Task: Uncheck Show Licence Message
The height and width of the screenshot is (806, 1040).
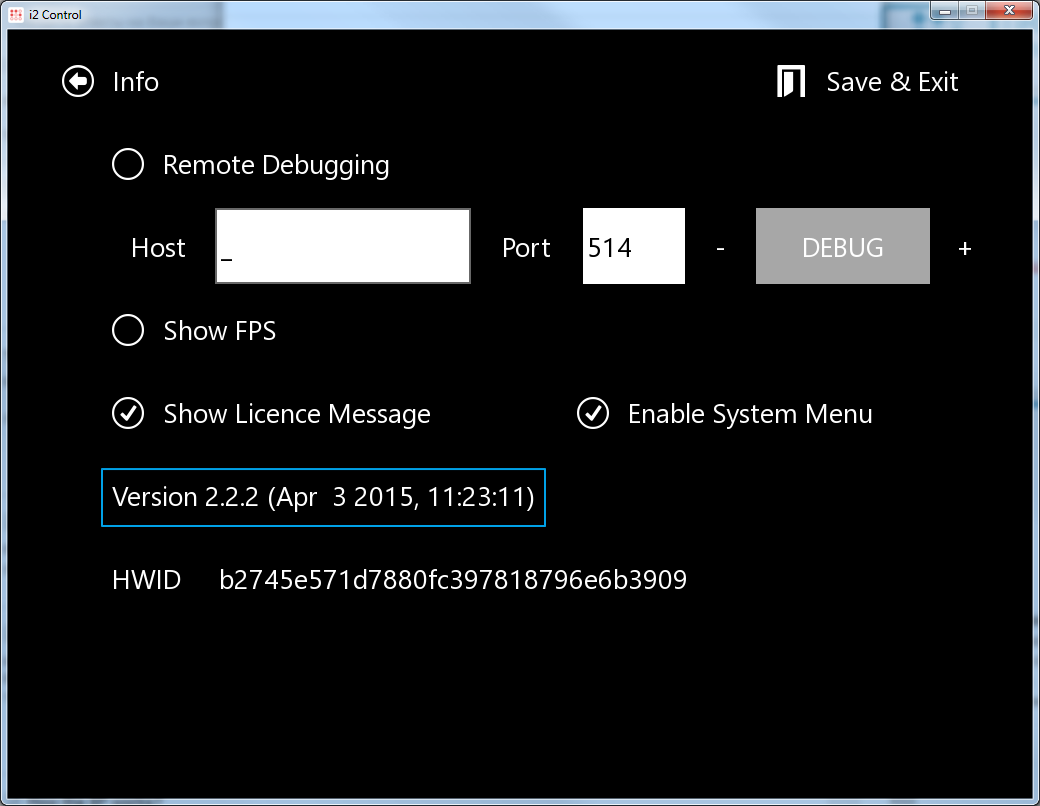Action: tap(128, 413)
